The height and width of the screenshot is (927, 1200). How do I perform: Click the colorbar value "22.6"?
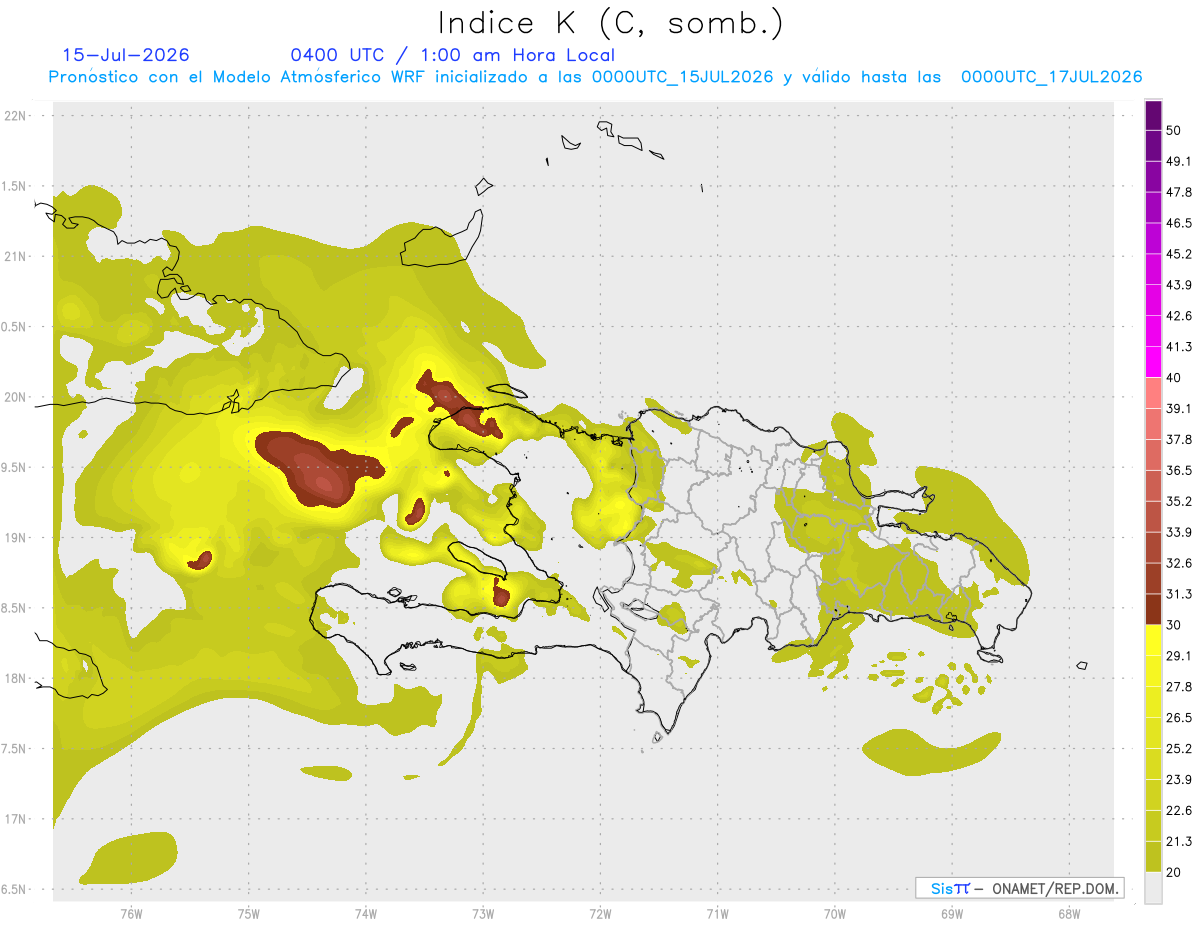(x=1179, y=810)
